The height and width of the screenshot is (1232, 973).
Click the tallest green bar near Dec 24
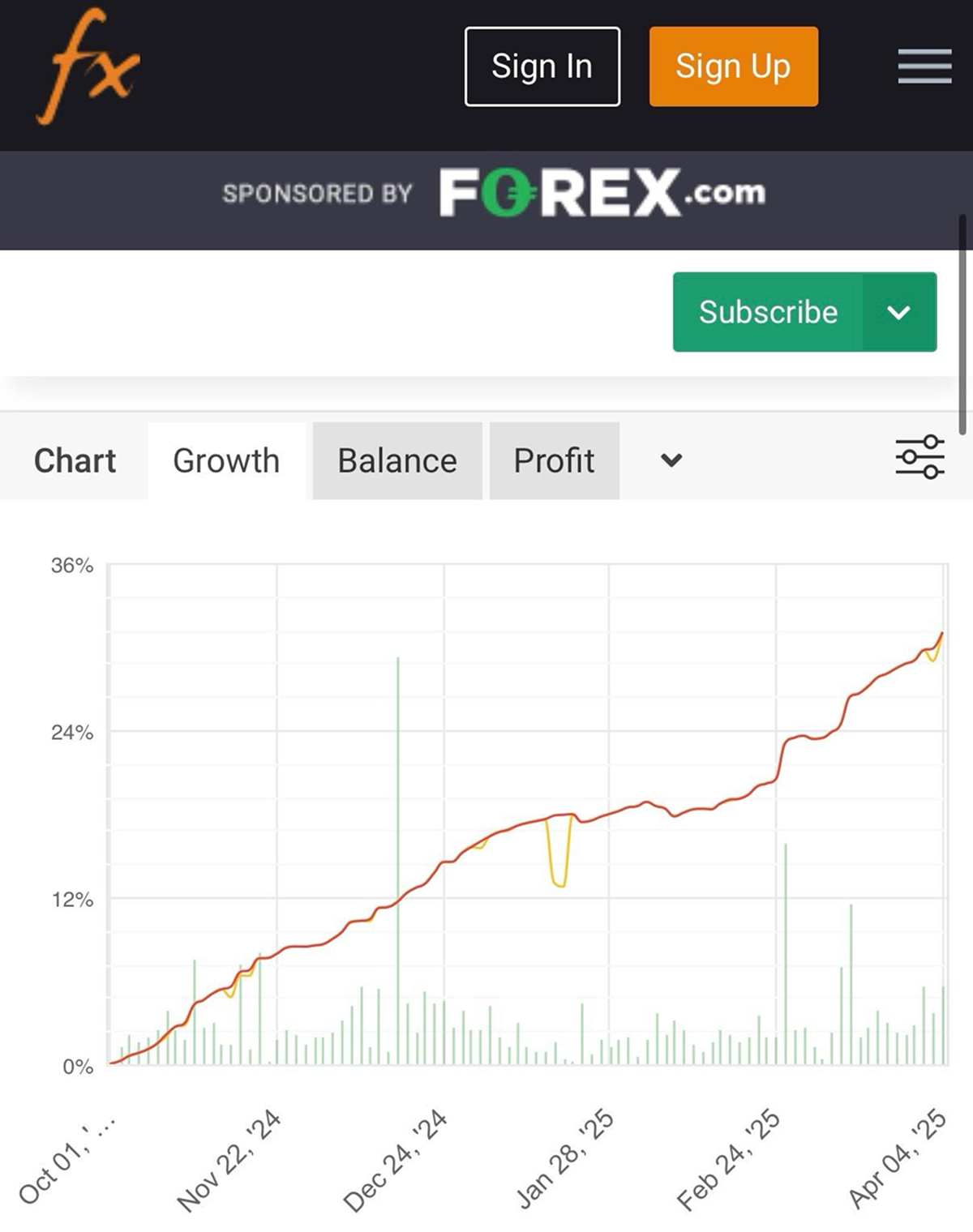[x=398, y=859]
